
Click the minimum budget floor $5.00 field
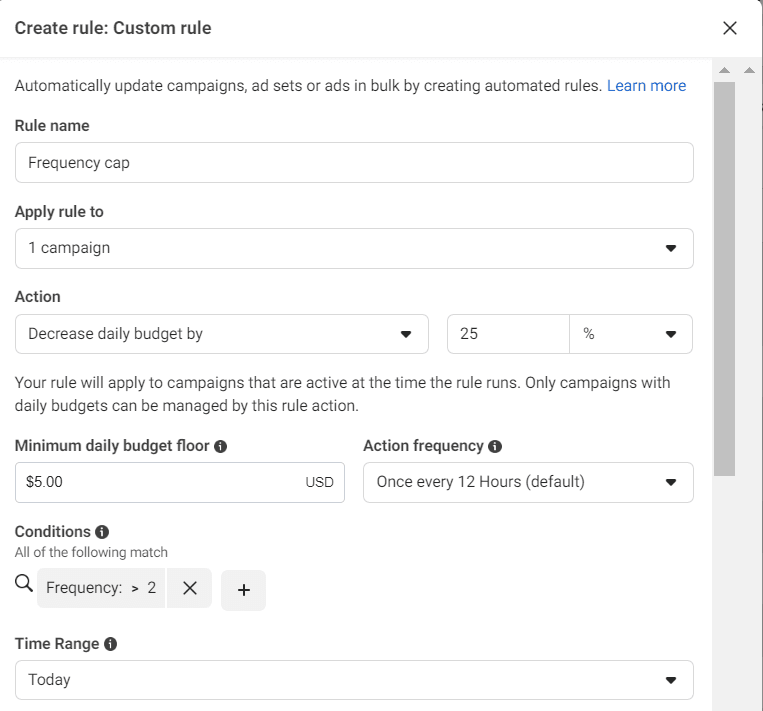click(x=180, y=482)
